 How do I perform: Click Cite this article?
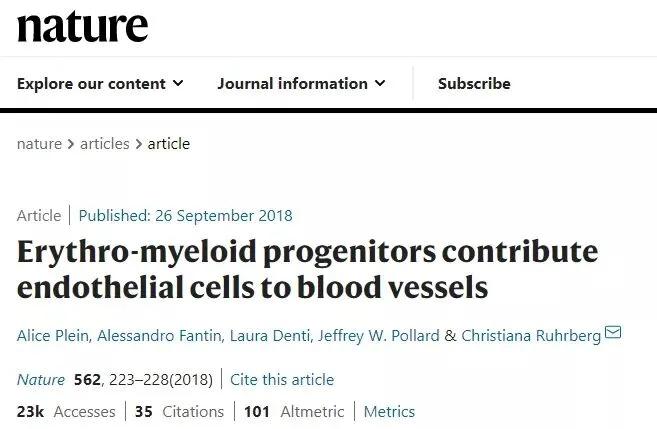(282, 379)
